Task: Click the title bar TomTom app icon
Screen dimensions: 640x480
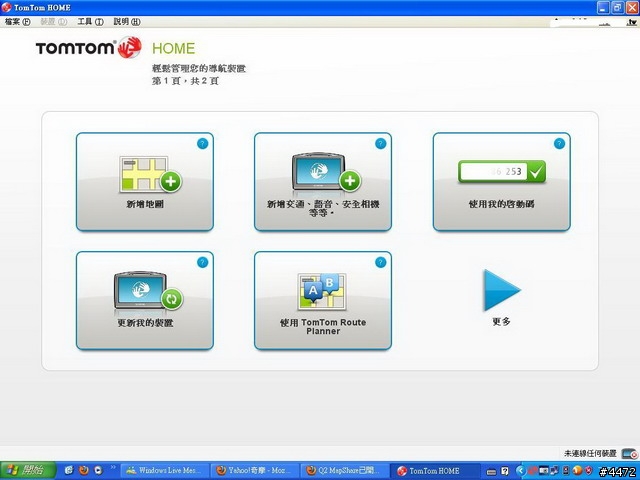Action: pyautogui.click(x=6, y=7)
